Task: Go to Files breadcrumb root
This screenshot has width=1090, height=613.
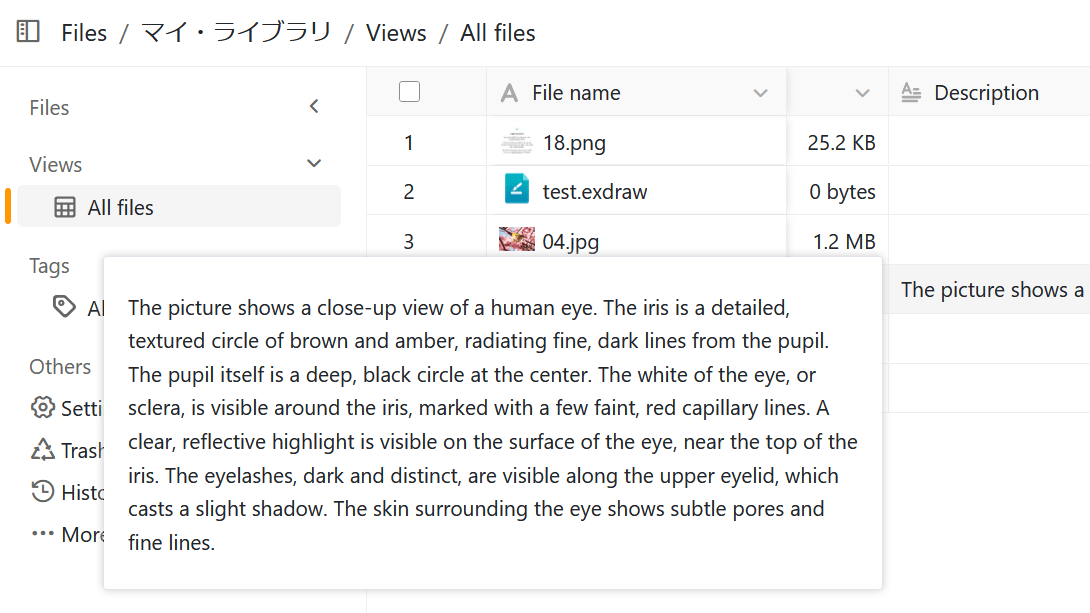Action: [84, 33]
